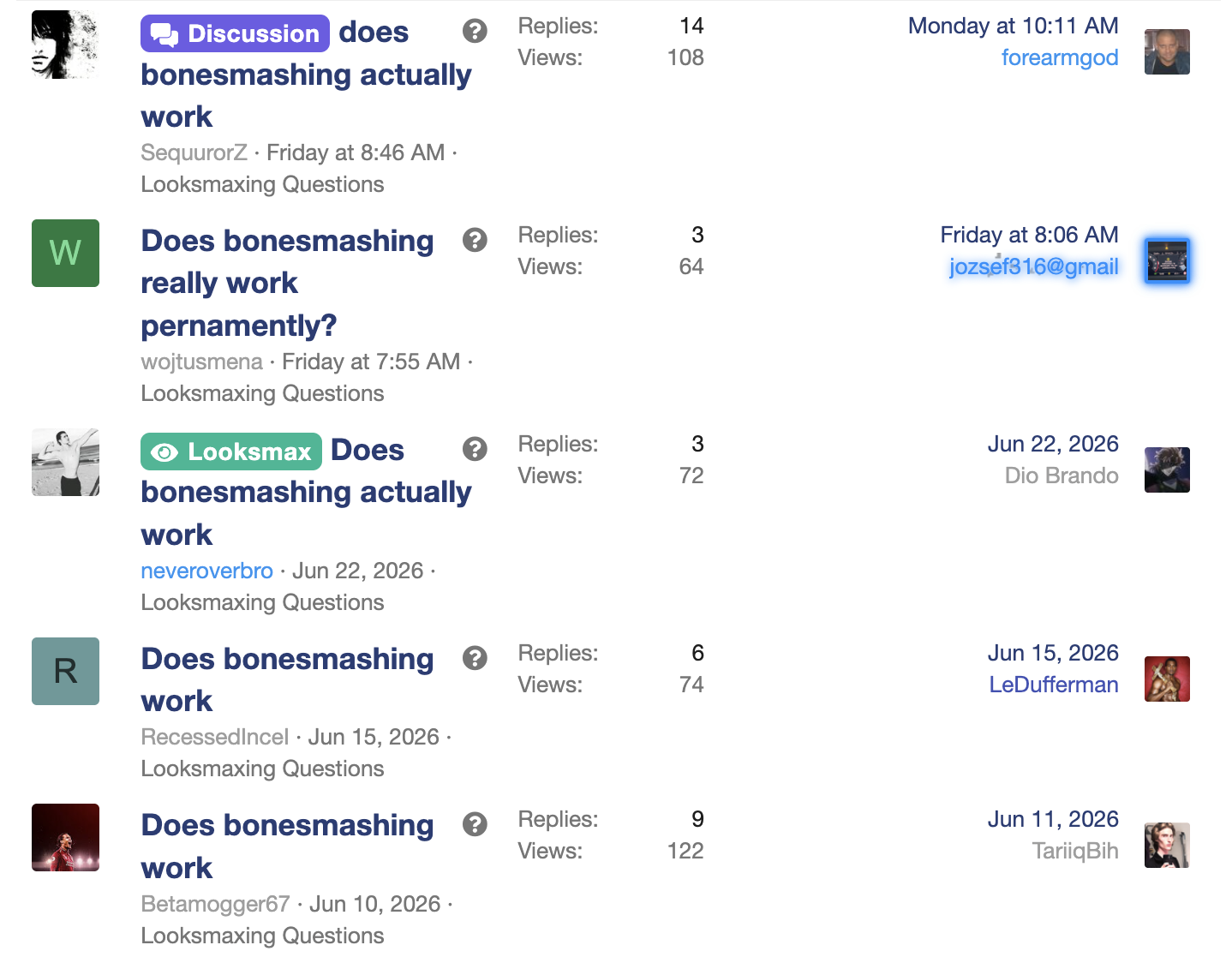Open the highlighted avatar beside jozsef316@gmail

pyautogui.click(x=1167, y=261)
